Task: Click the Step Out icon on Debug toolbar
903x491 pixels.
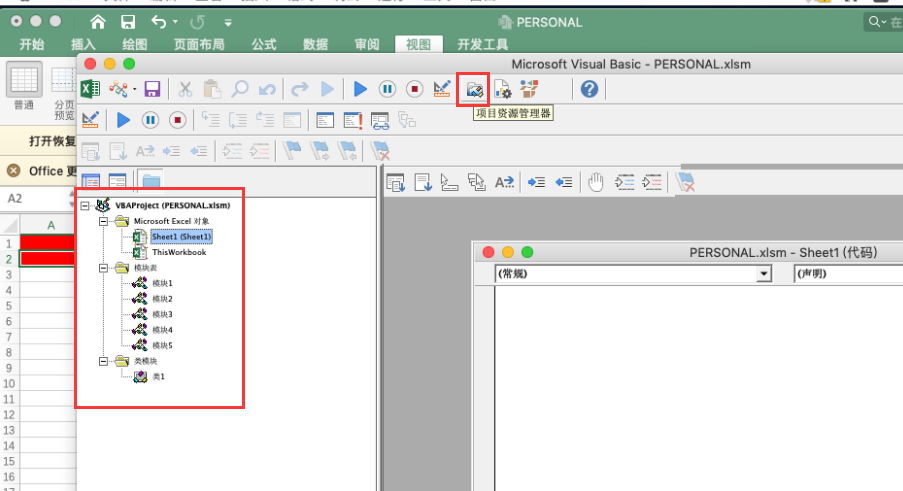Action: coord(265,120)
